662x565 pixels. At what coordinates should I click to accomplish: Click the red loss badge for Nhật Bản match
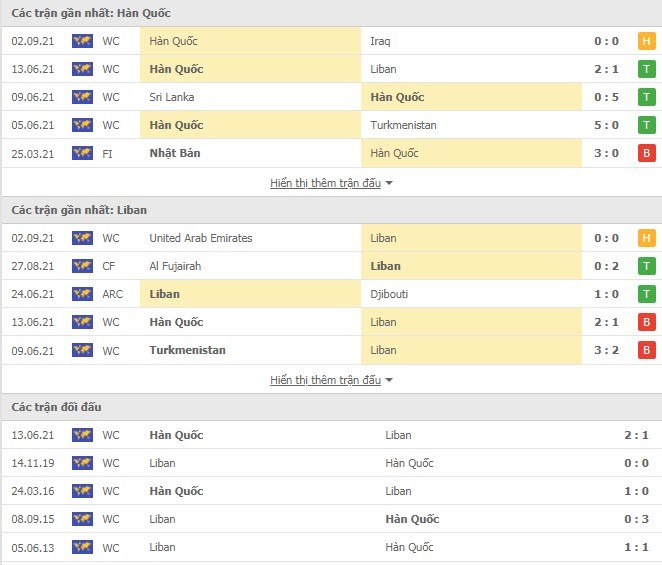(x=646, y=153)
